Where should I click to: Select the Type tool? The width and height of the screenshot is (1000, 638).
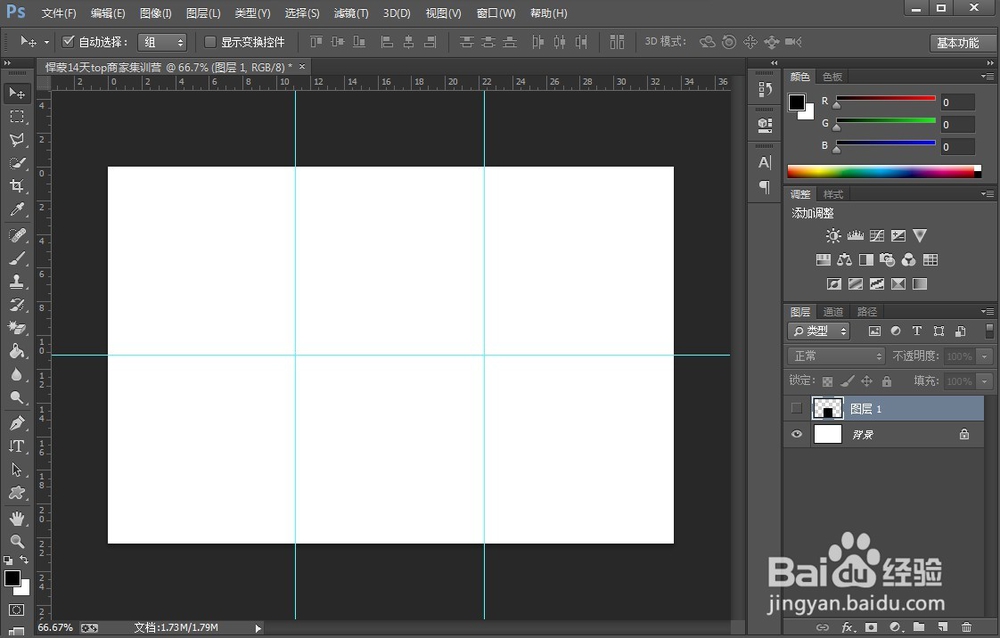17,446
